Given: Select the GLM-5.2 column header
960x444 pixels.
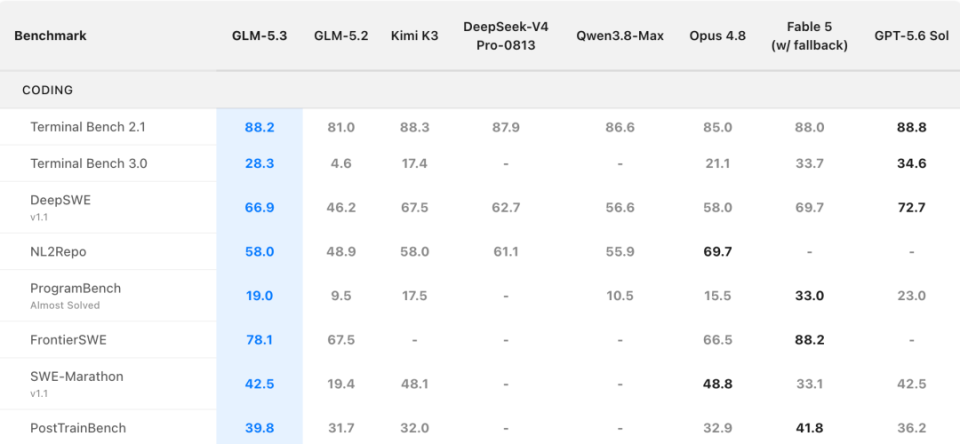Looking at the screenshot, I should 341,36.
